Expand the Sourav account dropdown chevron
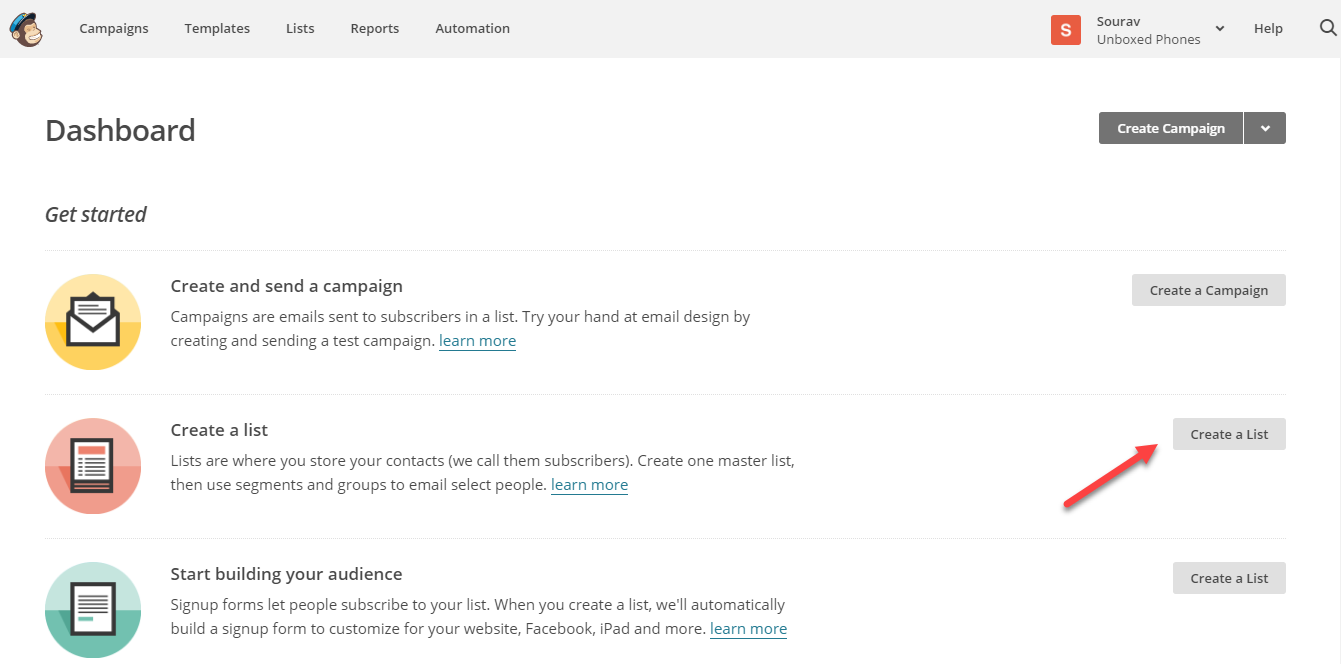1341x664 pixels. (x=1220, y=29)
